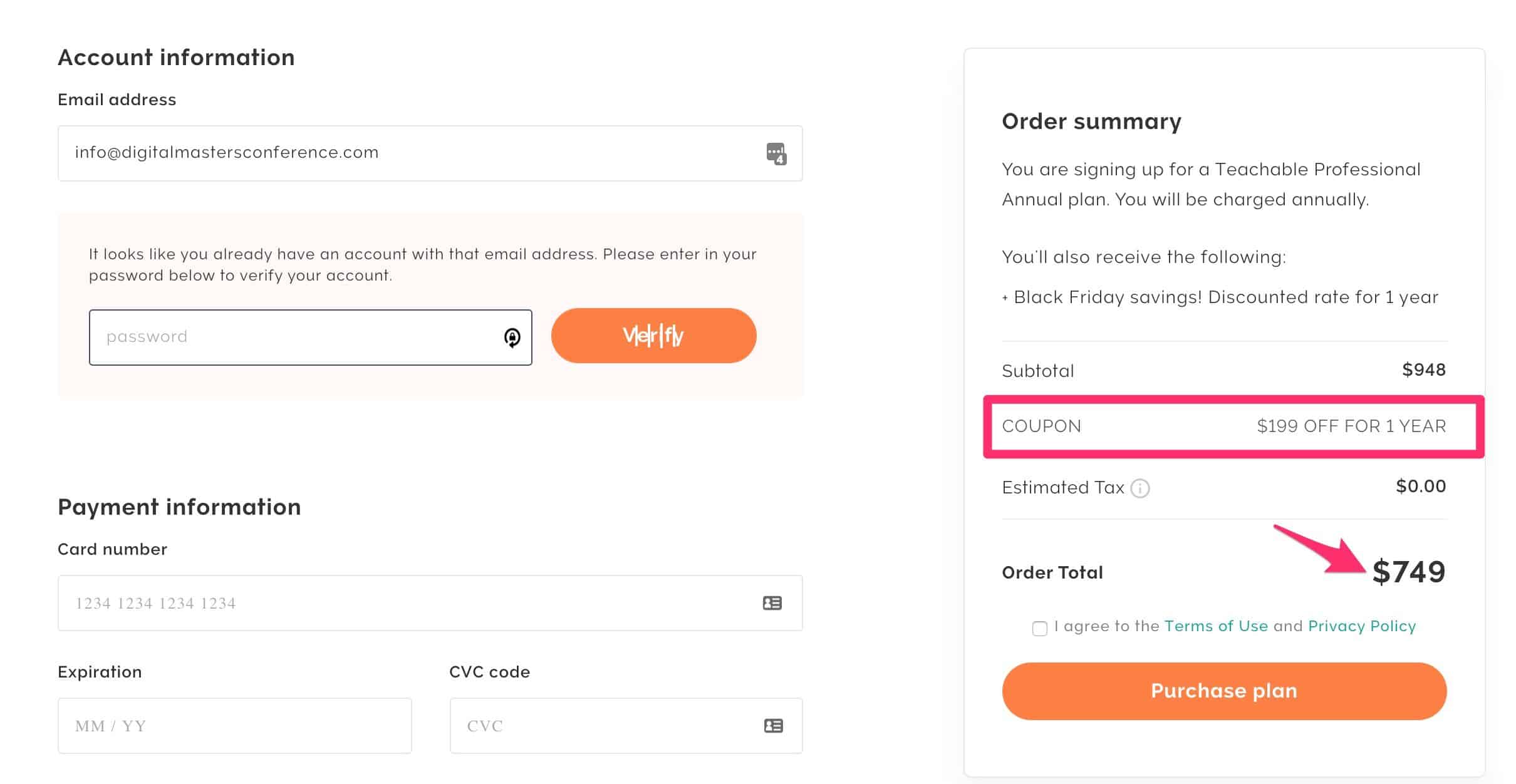Open the Privacy Policy link
Viewport: 1516px width, 784px height.
tap(1361, 626)
